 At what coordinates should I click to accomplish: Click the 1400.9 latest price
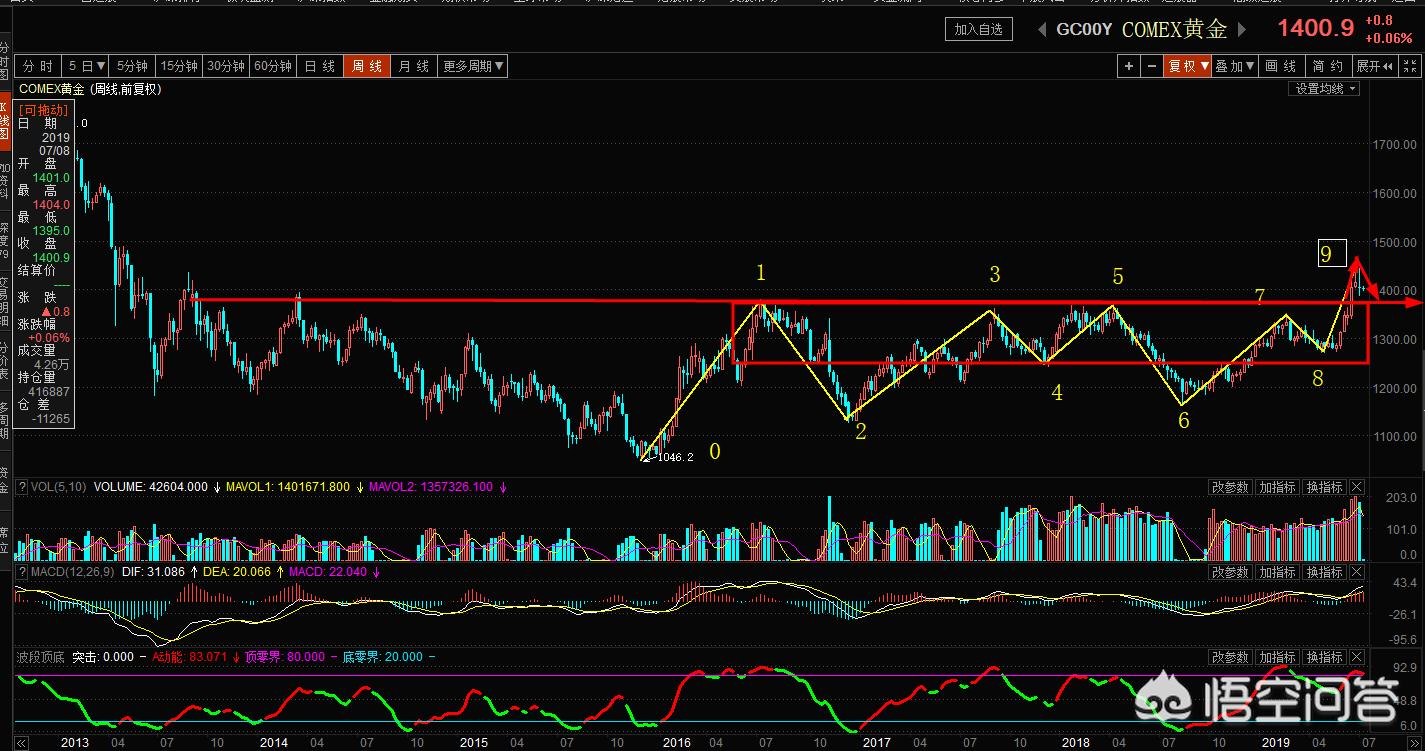[1316, 28]
